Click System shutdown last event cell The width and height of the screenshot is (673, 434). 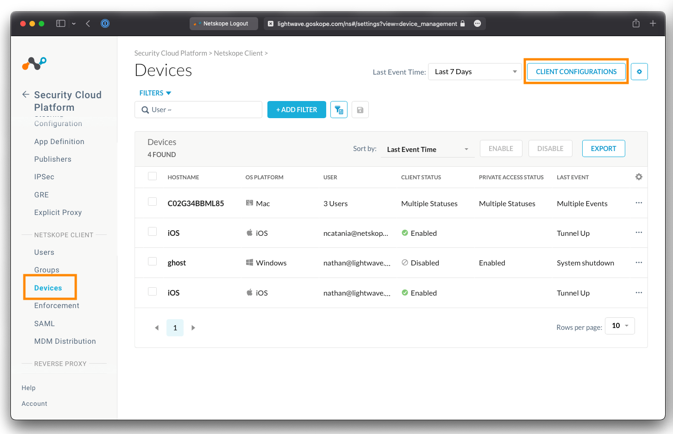(585, 263)
